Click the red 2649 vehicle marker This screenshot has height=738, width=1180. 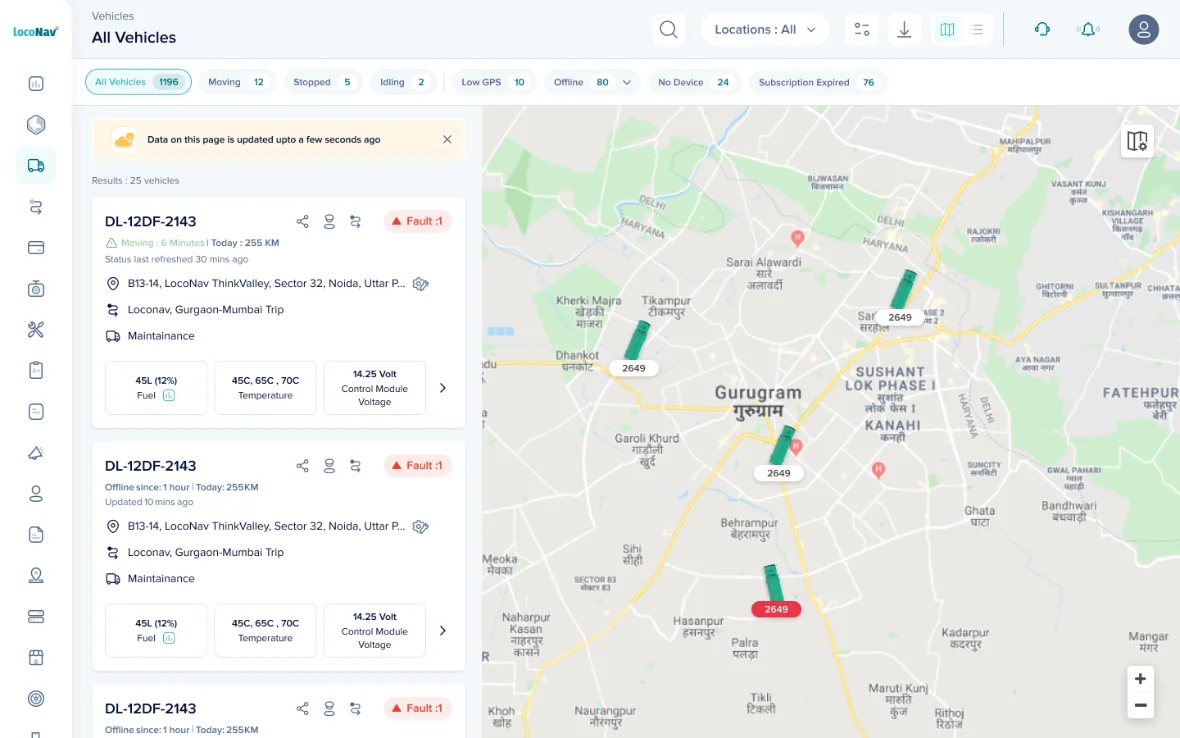coord(776,609)
